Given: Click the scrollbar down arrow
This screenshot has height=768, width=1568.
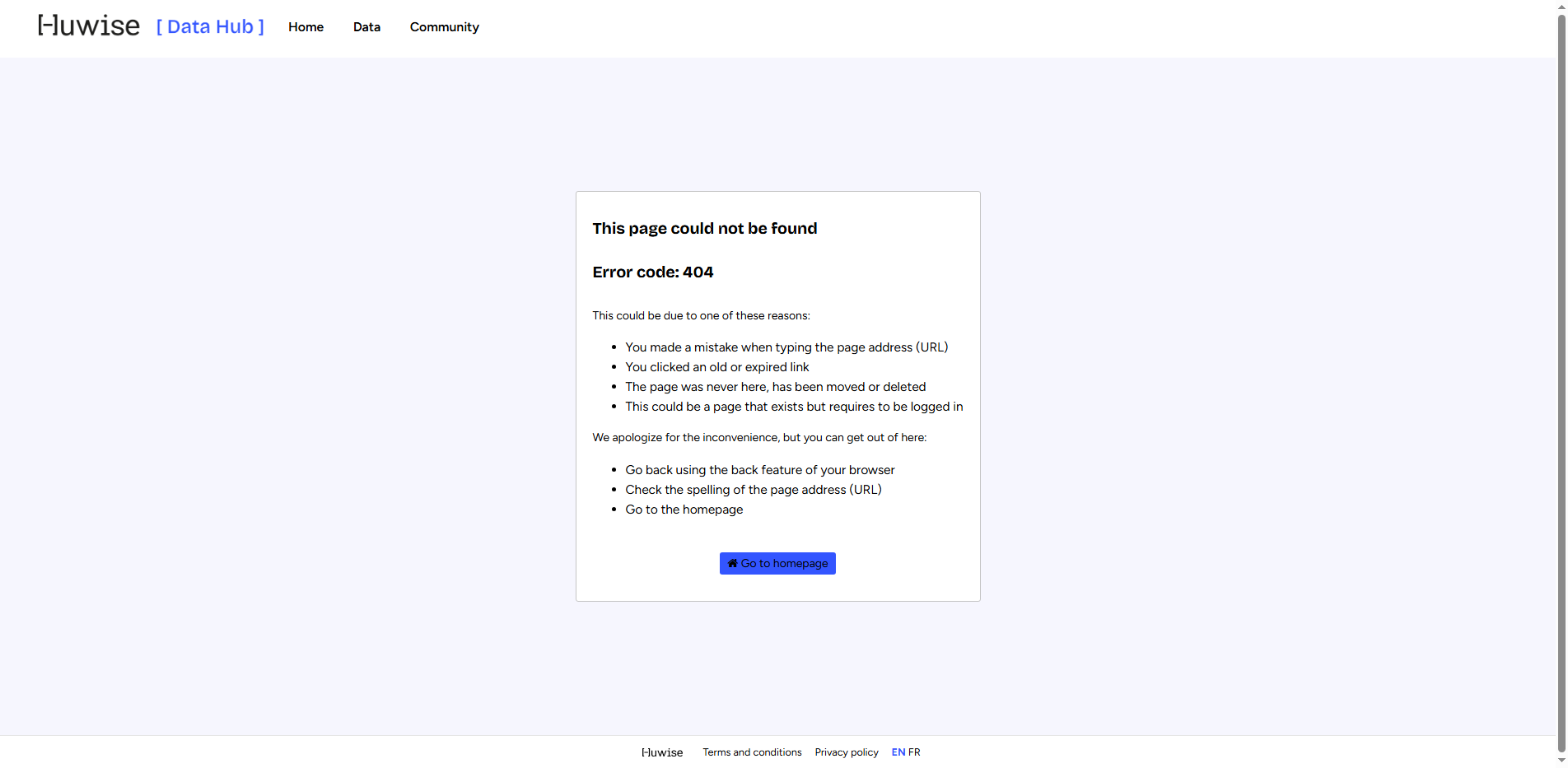Looking at the screenshot, I should click(1561, 761).
